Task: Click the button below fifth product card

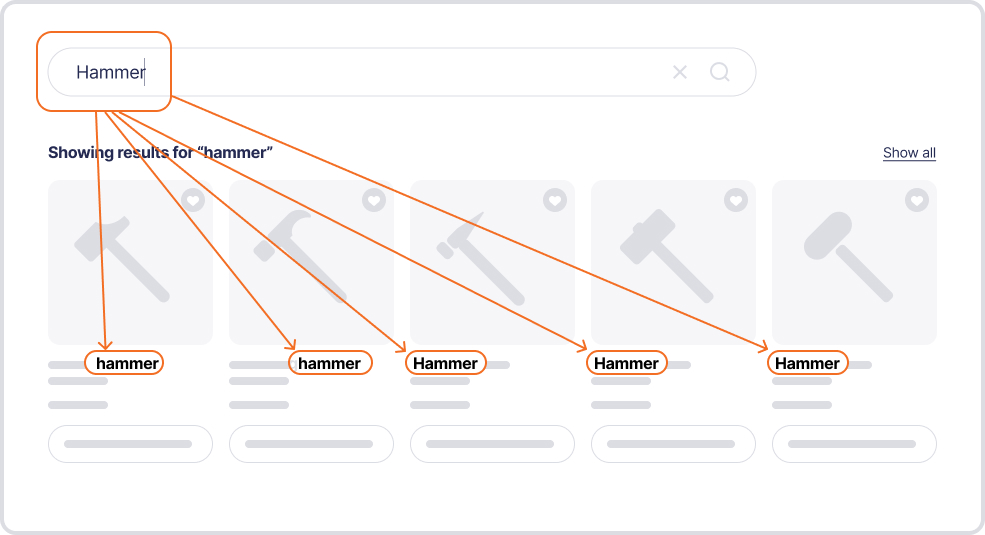Action: [x=854, y=444]
